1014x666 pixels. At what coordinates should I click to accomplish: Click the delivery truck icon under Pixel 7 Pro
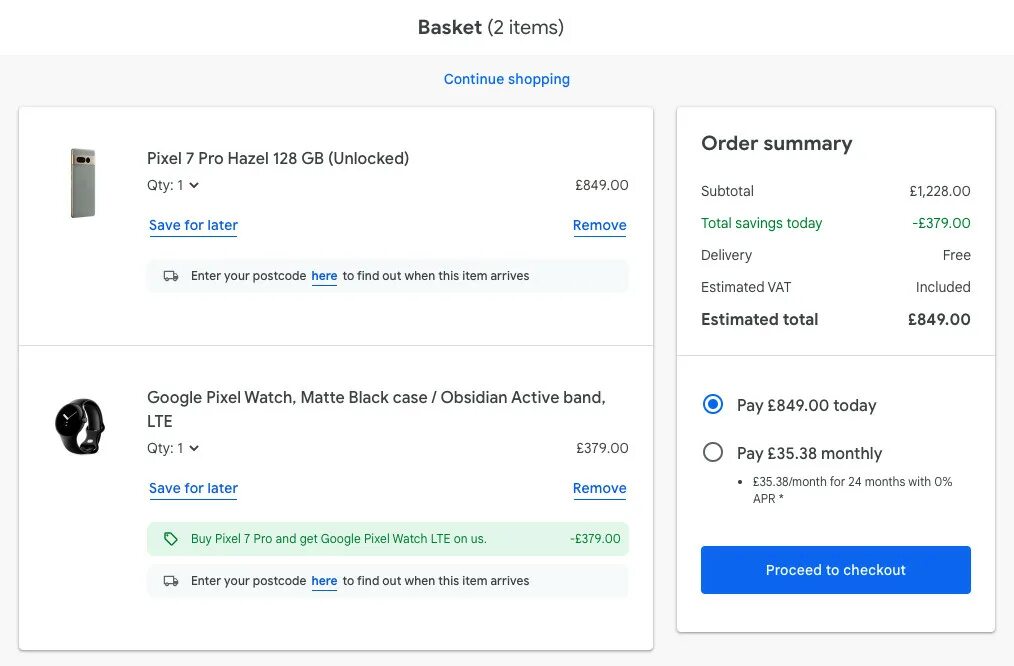pyautogui.click(x=171, y=276)
